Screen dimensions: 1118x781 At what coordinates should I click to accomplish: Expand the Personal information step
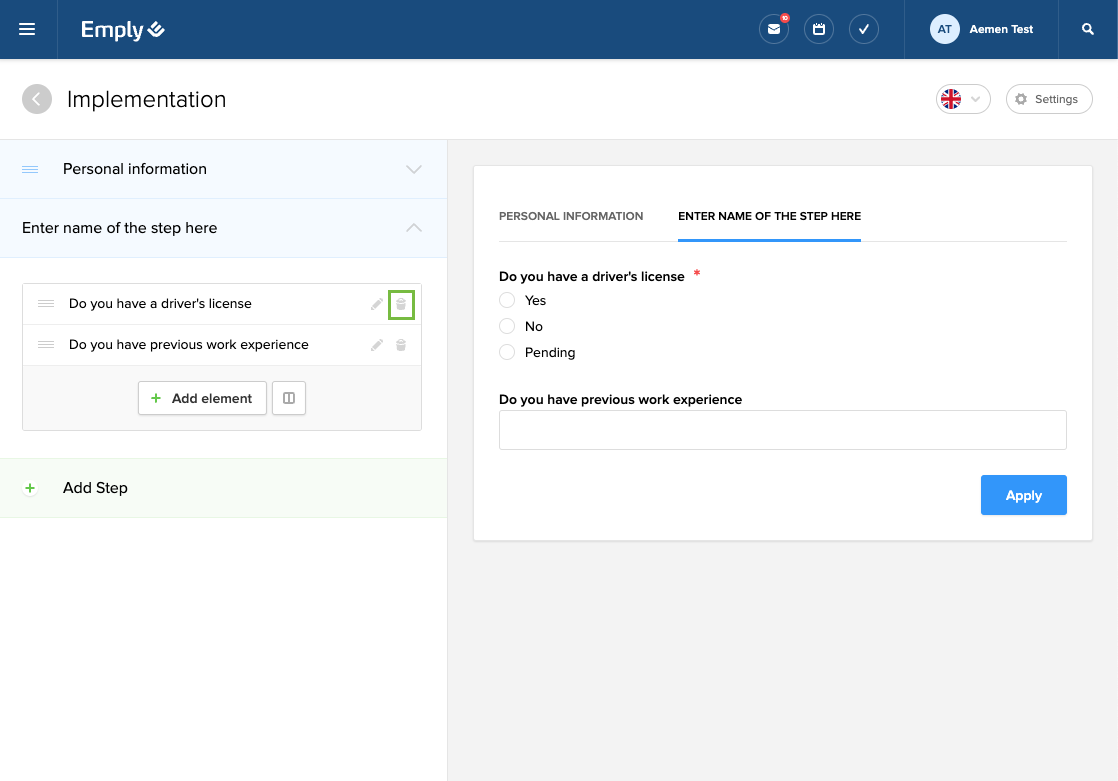pyautogui.click(x=413, y=169)
